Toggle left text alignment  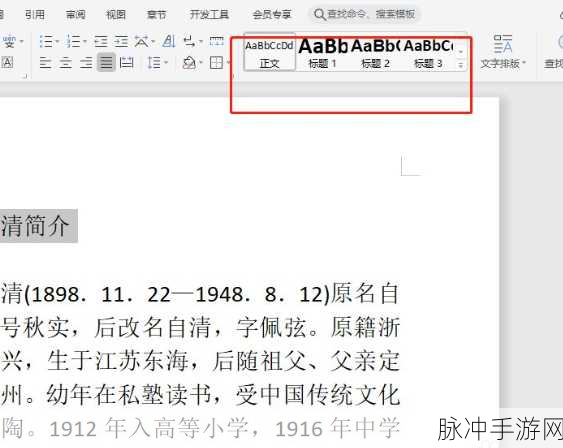pos(45,63)
